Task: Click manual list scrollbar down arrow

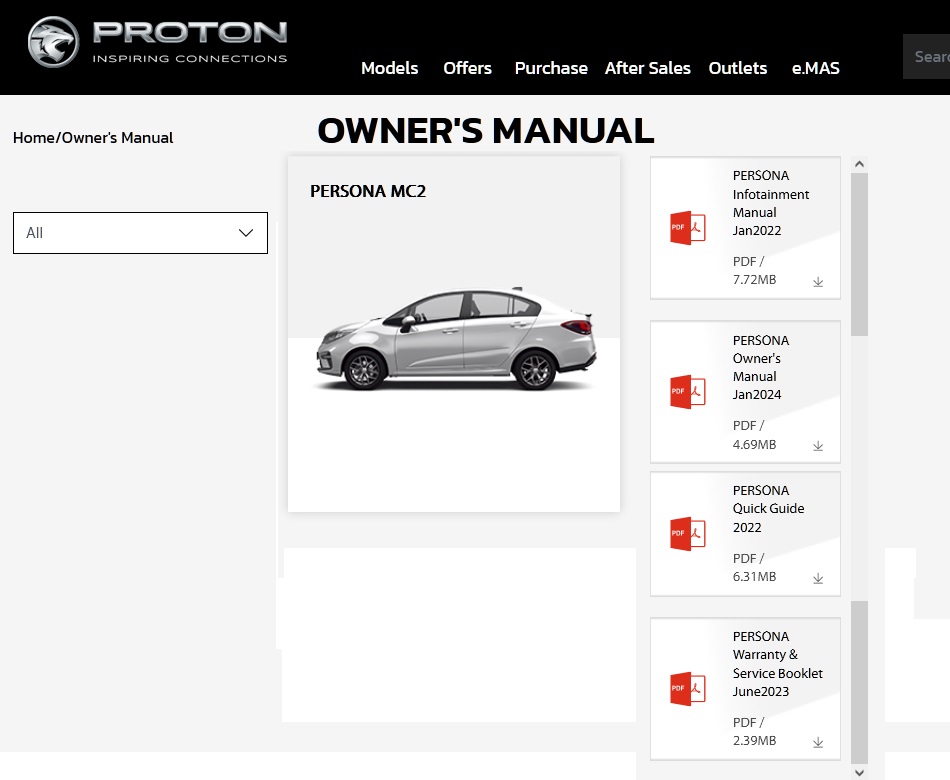Action: click(x=859, y=772)
